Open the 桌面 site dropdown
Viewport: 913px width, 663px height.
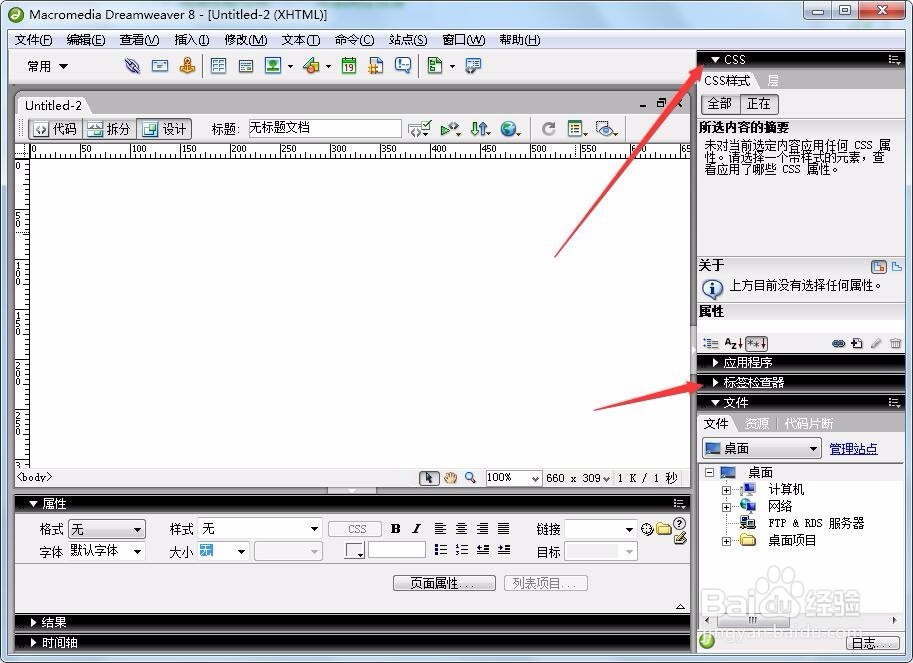click(762, 449)
